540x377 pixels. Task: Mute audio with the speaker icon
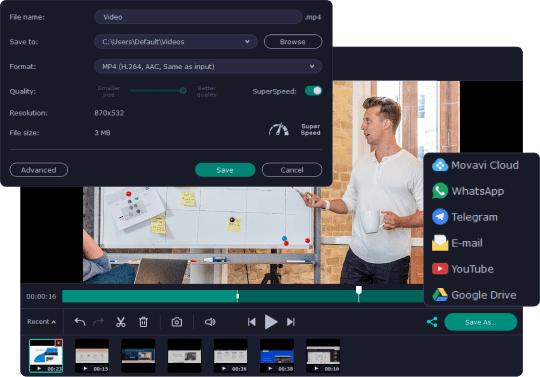click(210, 322)
